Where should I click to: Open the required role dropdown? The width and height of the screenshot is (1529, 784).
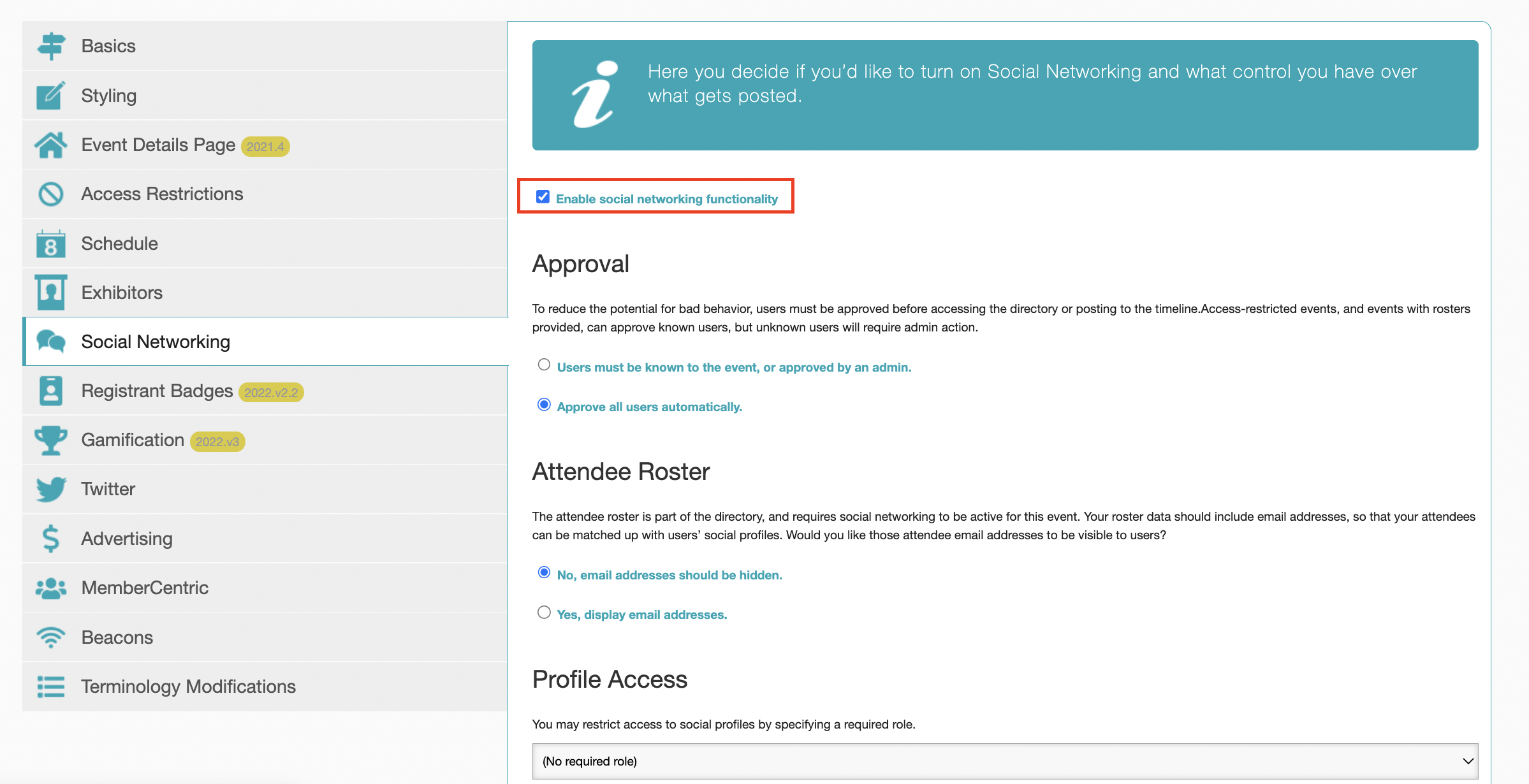1005,761
